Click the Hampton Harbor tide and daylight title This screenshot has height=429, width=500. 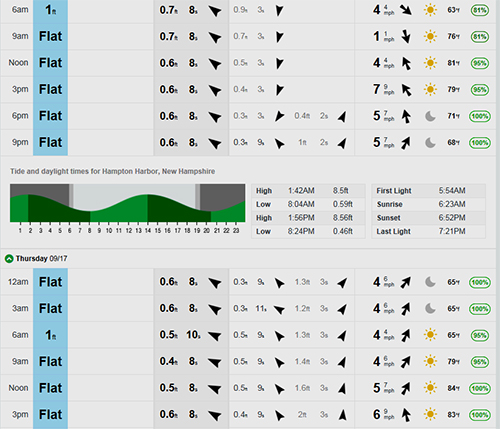tap(112, 171)
